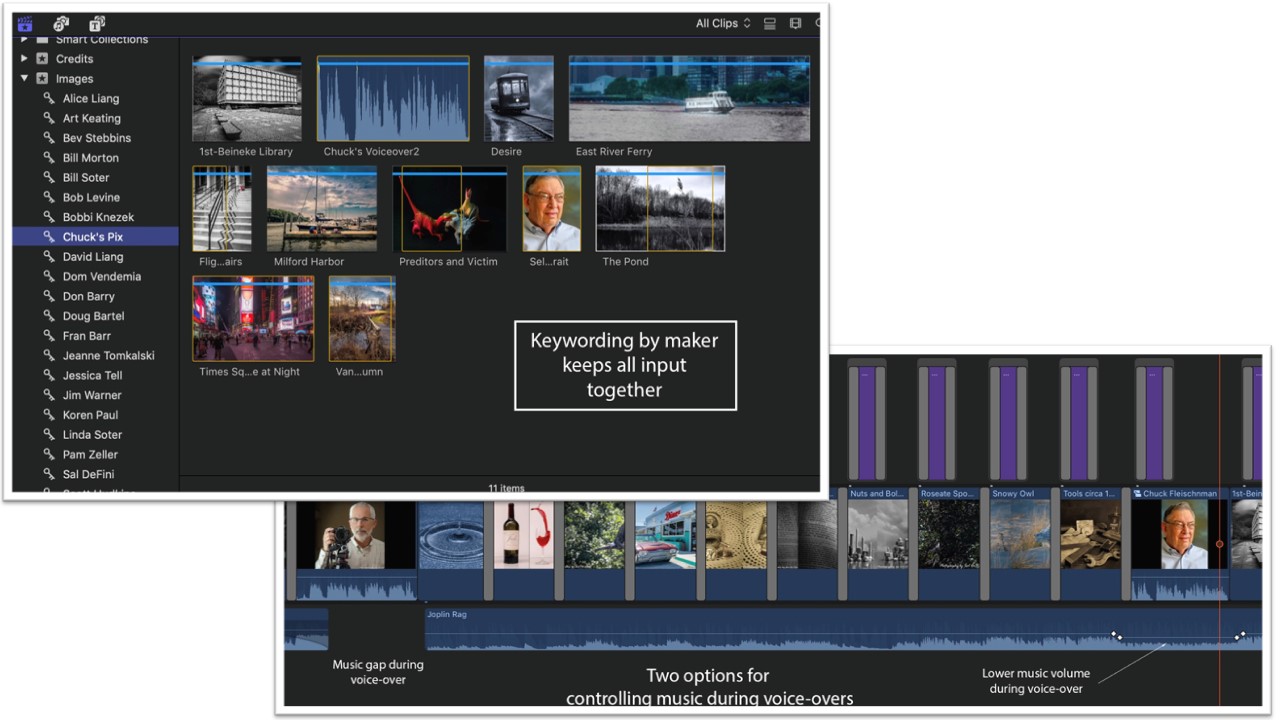
Task: Click the key icon beside David Liang
Action: [49, 257]
